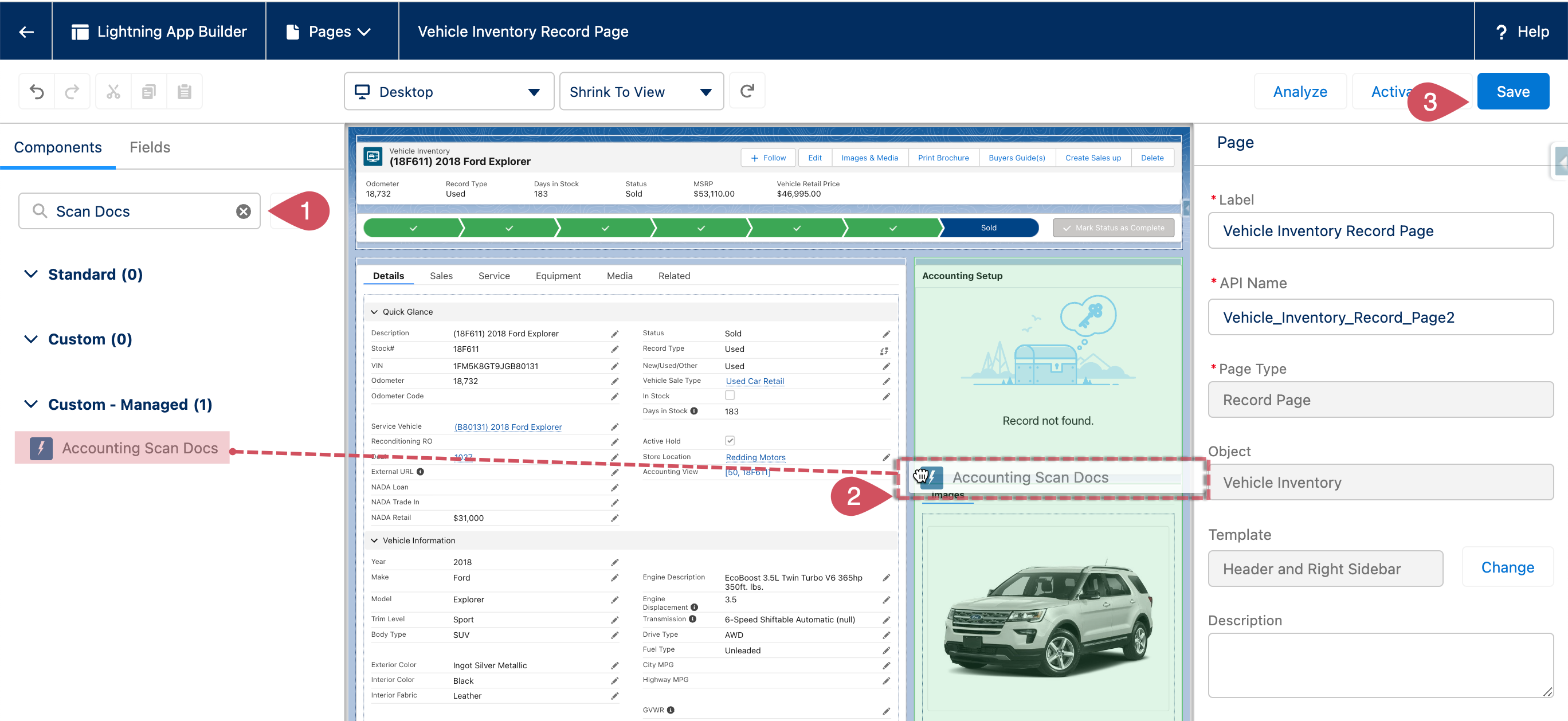Click the Ford Explorer vehicle image

coord(1048,620)
